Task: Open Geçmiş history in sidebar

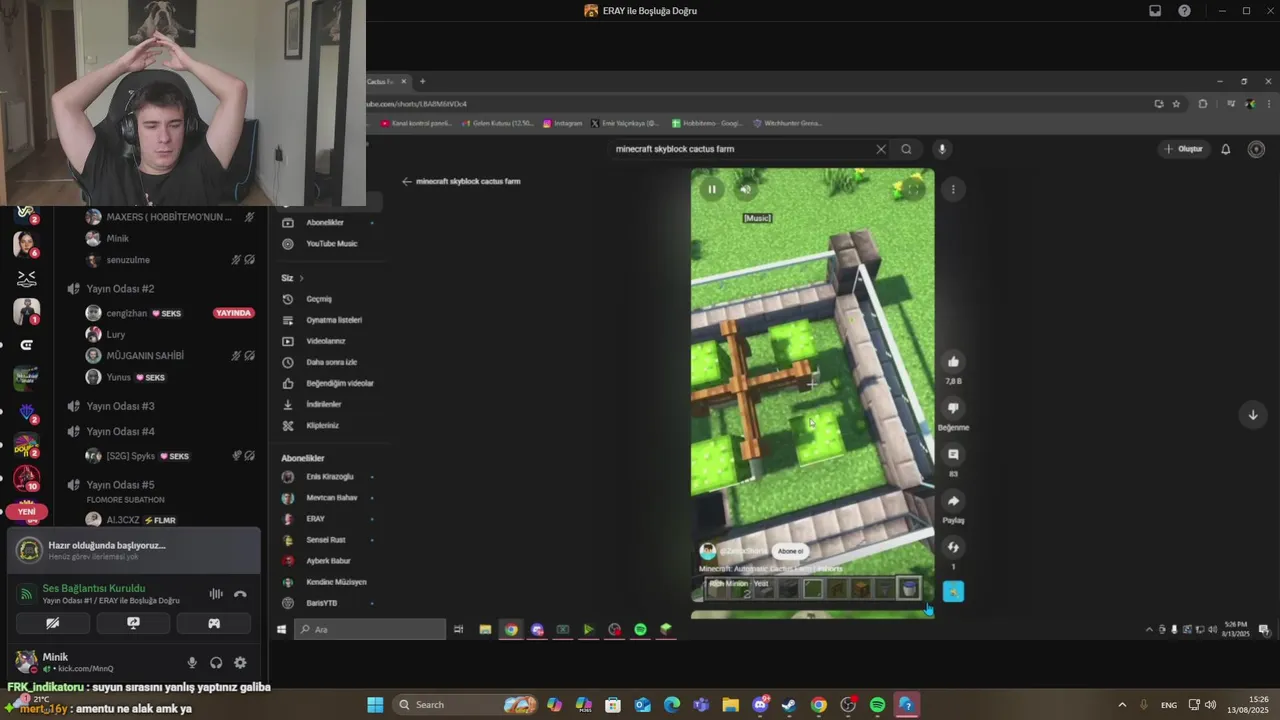Action: coord(318,299)
